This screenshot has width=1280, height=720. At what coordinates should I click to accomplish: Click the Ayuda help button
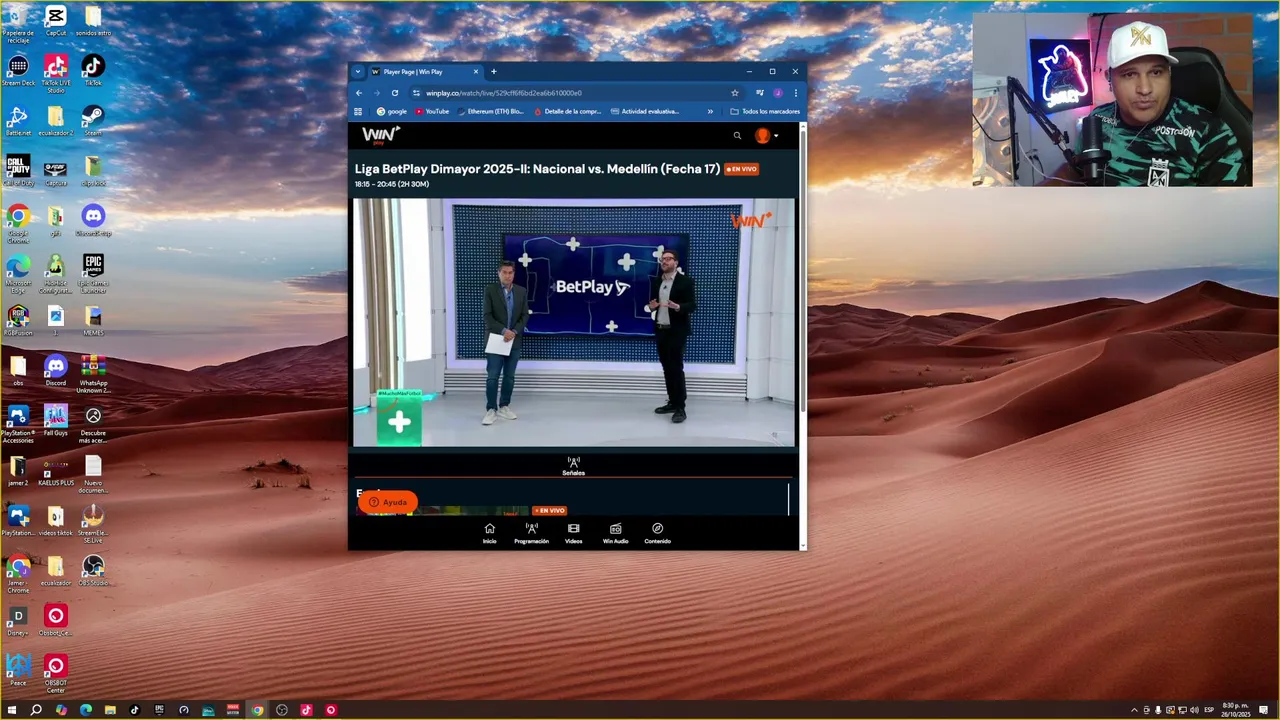388,502
